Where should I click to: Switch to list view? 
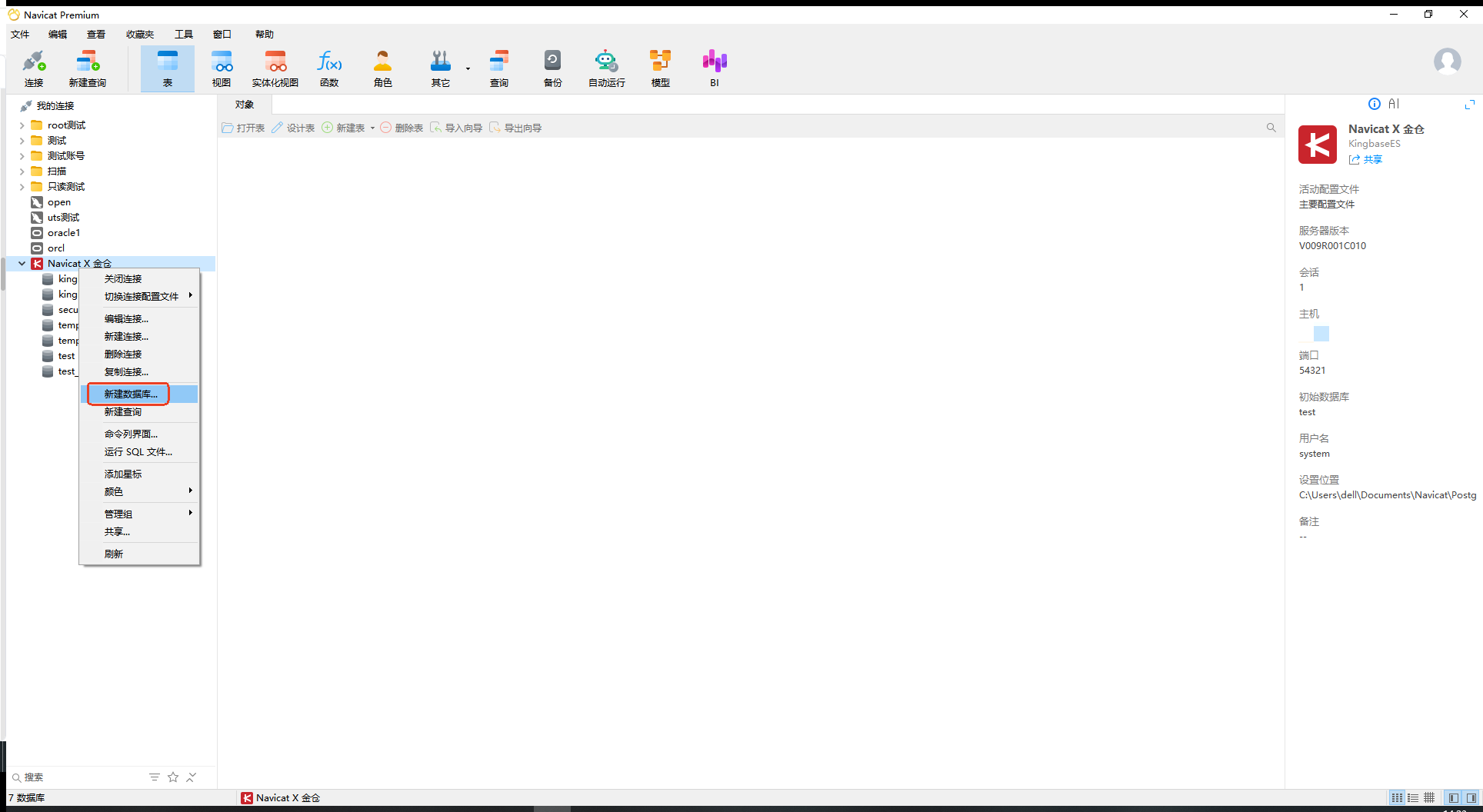point(1397,798)
